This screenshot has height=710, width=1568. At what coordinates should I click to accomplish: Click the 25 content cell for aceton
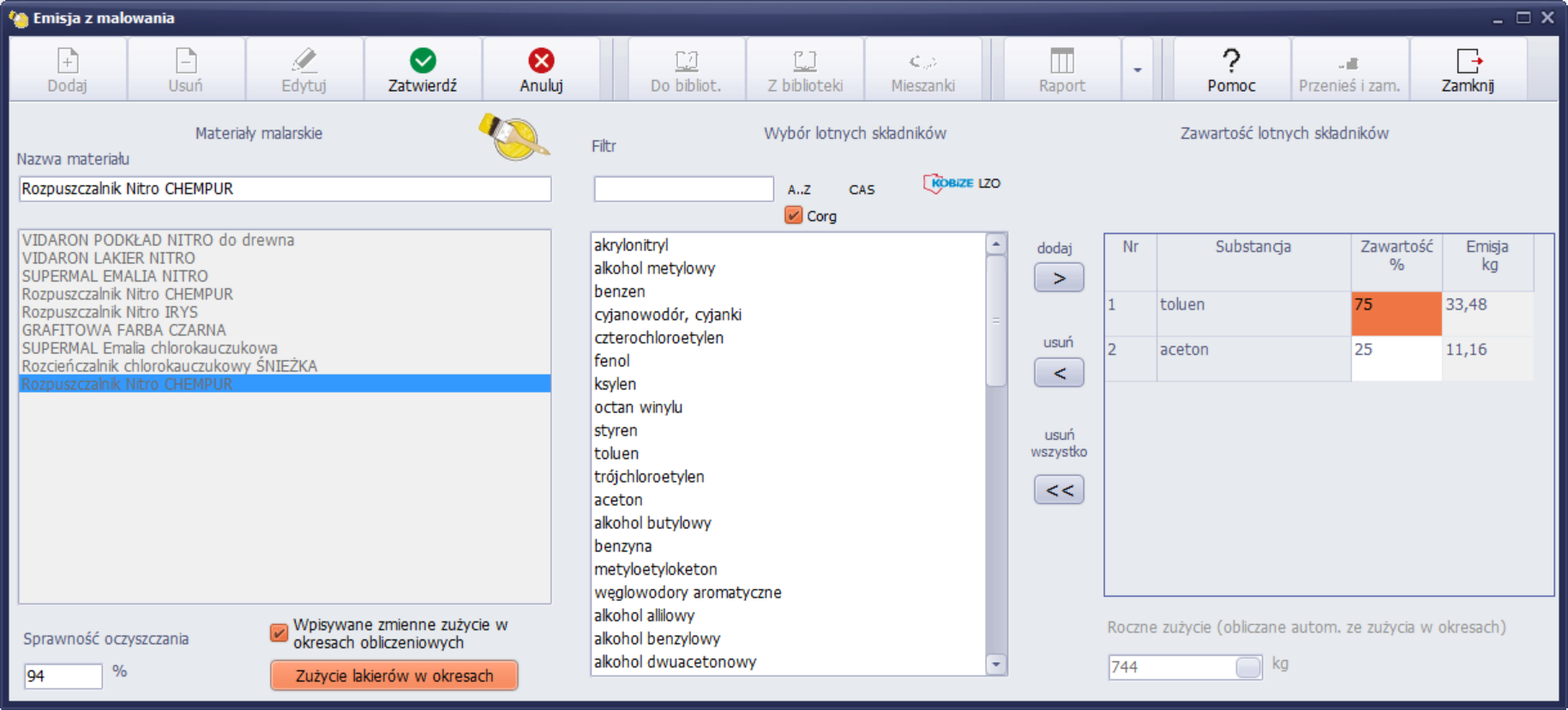[x=1396, y=358]
